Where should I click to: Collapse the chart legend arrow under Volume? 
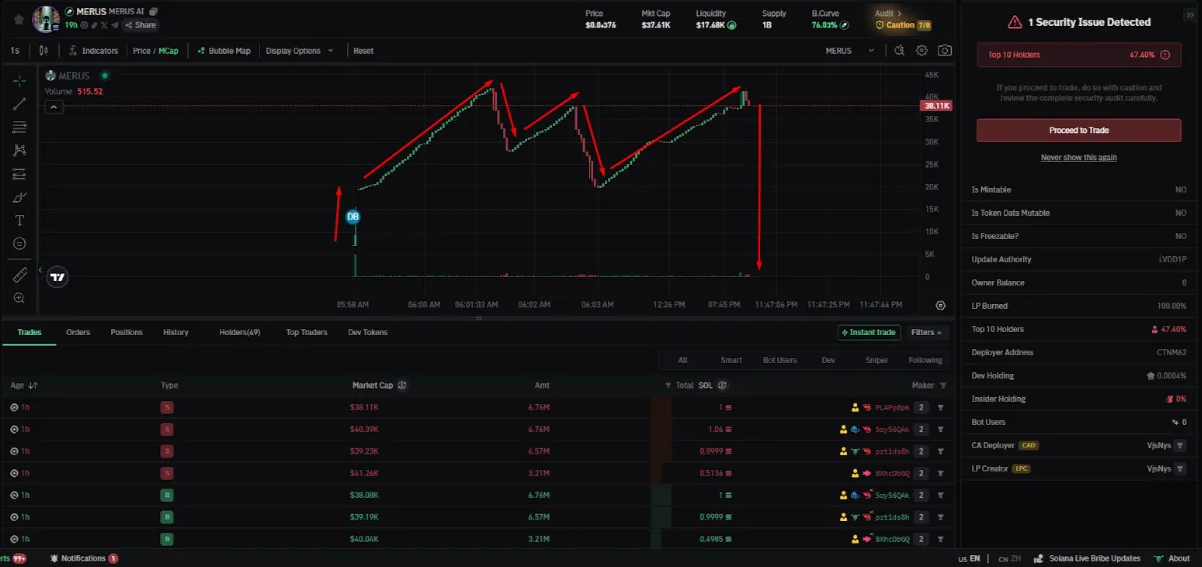point(55,107)
